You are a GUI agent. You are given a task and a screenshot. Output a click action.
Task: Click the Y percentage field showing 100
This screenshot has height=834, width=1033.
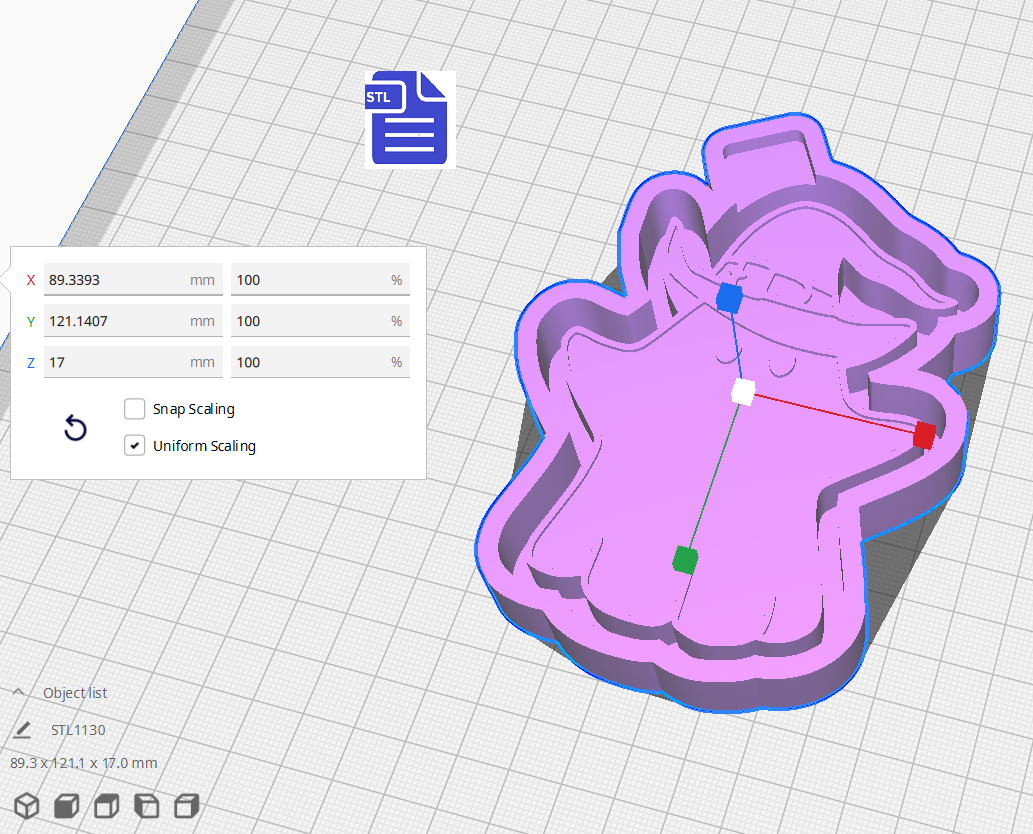point(320,321)
